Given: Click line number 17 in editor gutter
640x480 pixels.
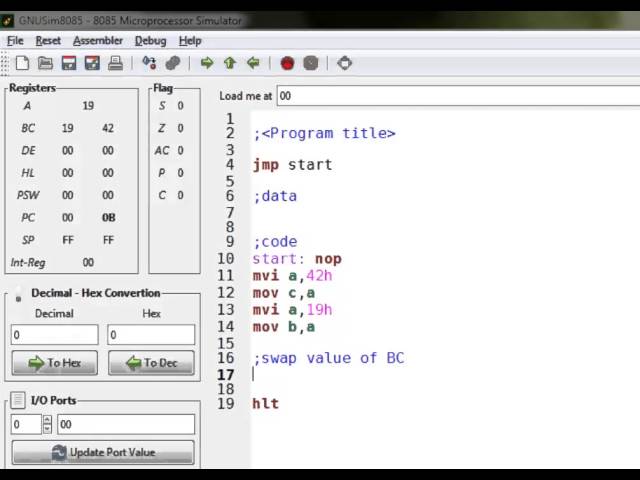Looking at the screenshot, I should 225,375.
